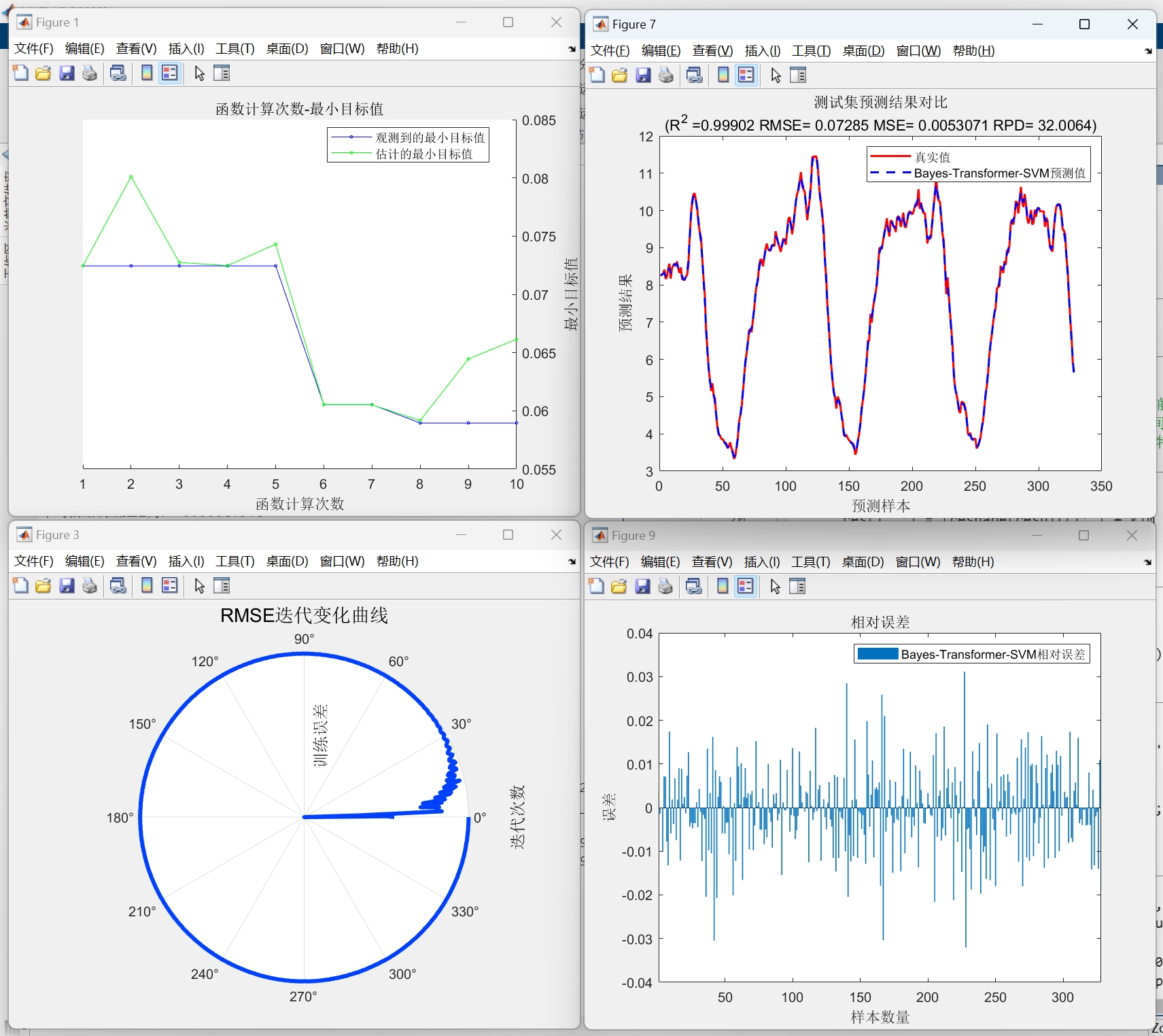Open 帮助(H) menu in Figure 9
The image size is (1163, 1036).
tap(973, 562)
